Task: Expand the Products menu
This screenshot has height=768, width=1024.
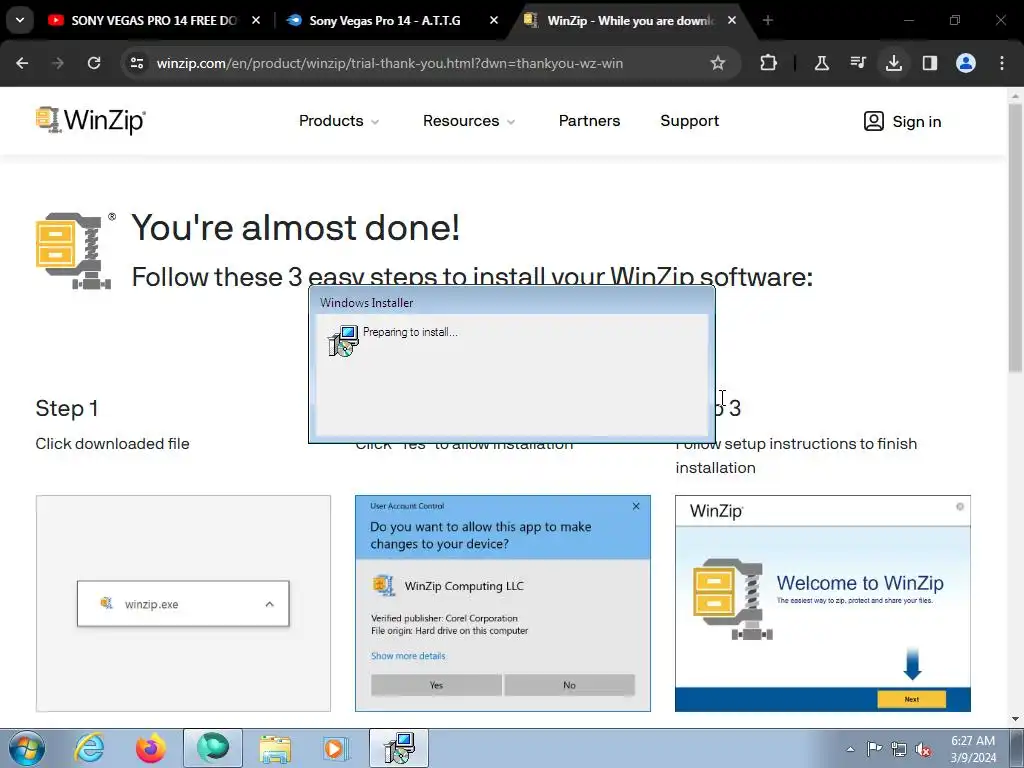Action: 339,121
